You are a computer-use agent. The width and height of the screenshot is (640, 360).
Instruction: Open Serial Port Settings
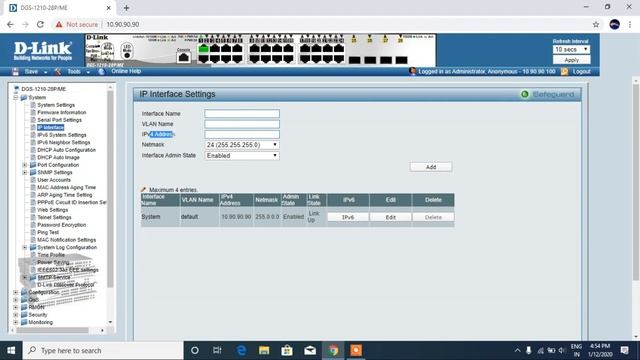[59, 120]
